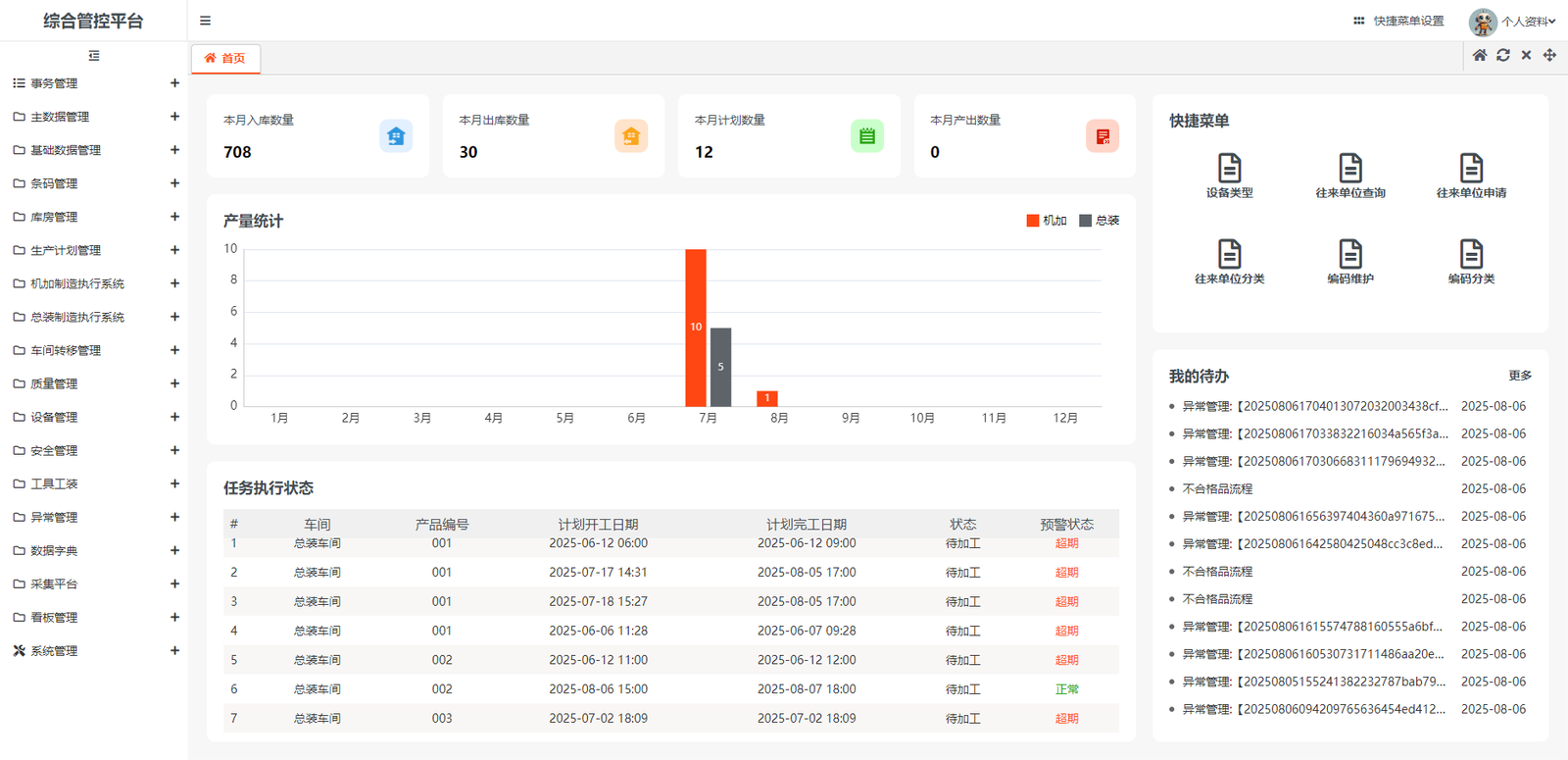
Task: Toggle fullscreen with the move arrows icon
Action: (x=1549, y=56)
